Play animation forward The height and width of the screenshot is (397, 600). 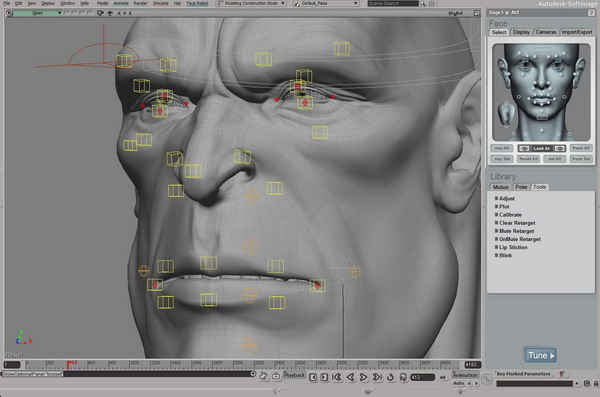(x=363, y=377)
